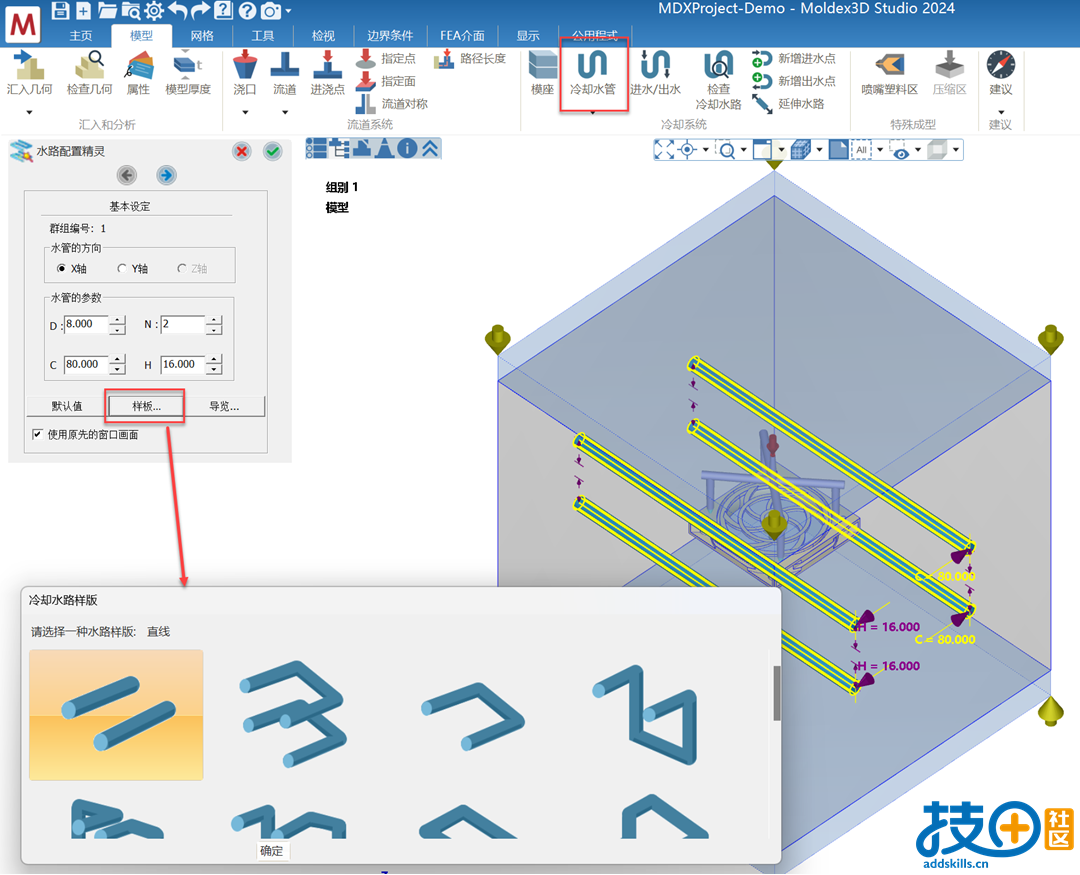Choose the 指定面 assign face tool

[x=386, y=81]
